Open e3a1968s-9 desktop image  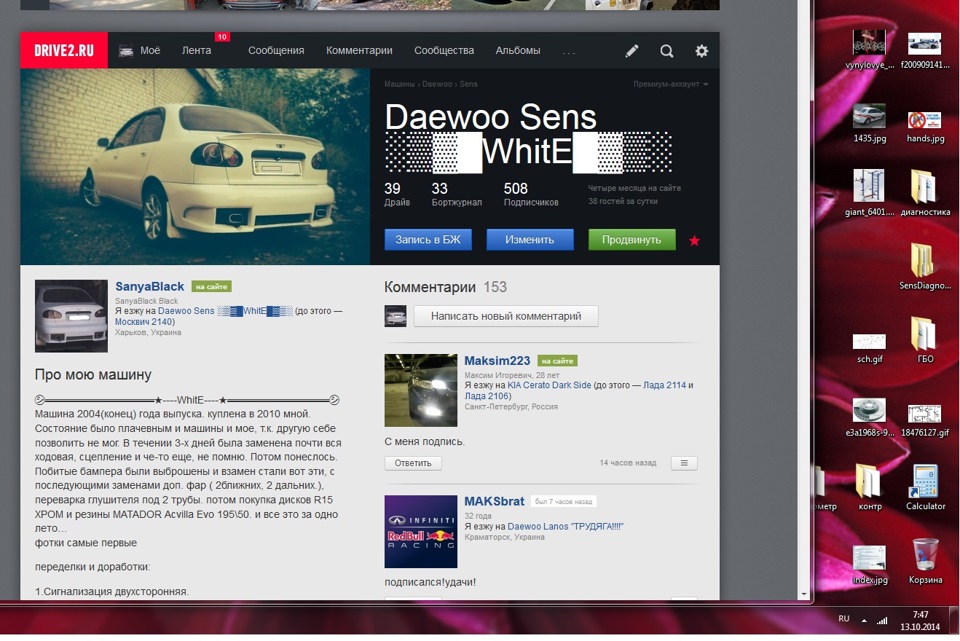[x=869, y=418]
